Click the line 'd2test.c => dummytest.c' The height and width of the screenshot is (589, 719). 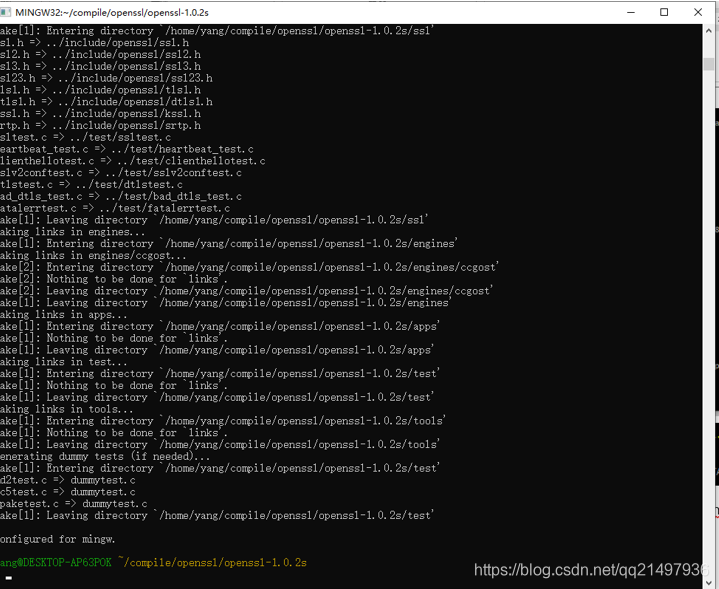pyautogui.click(x=68, y=480)
